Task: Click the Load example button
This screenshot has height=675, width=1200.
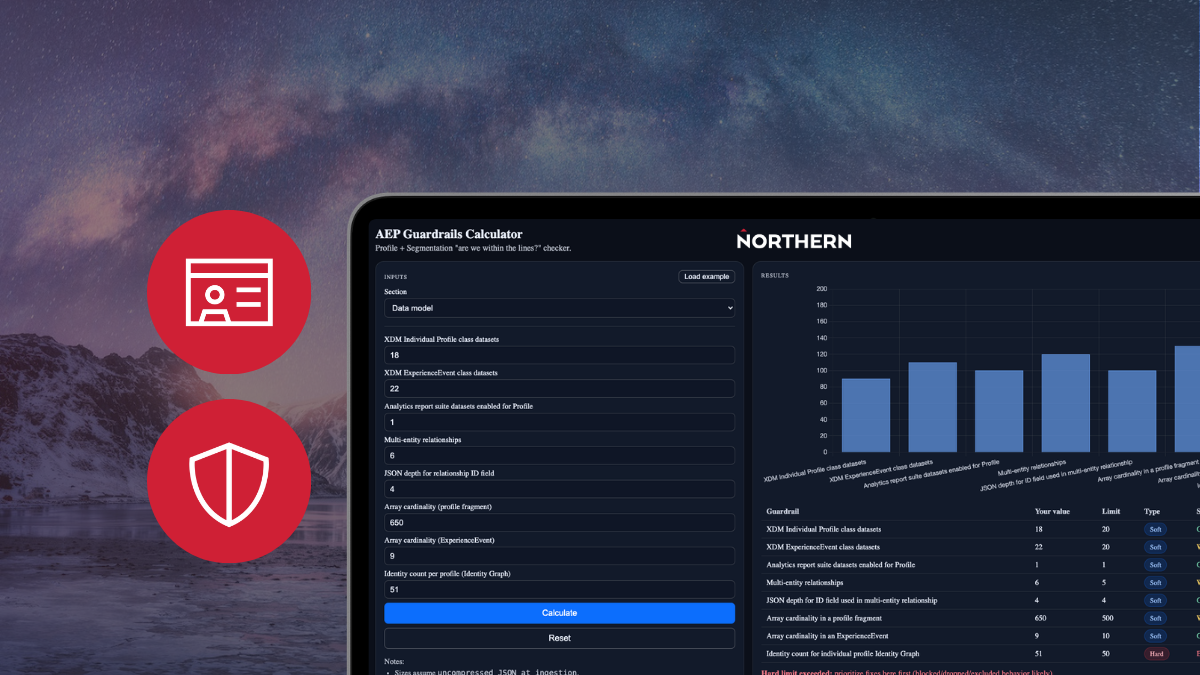Action: tap(706, 276)
